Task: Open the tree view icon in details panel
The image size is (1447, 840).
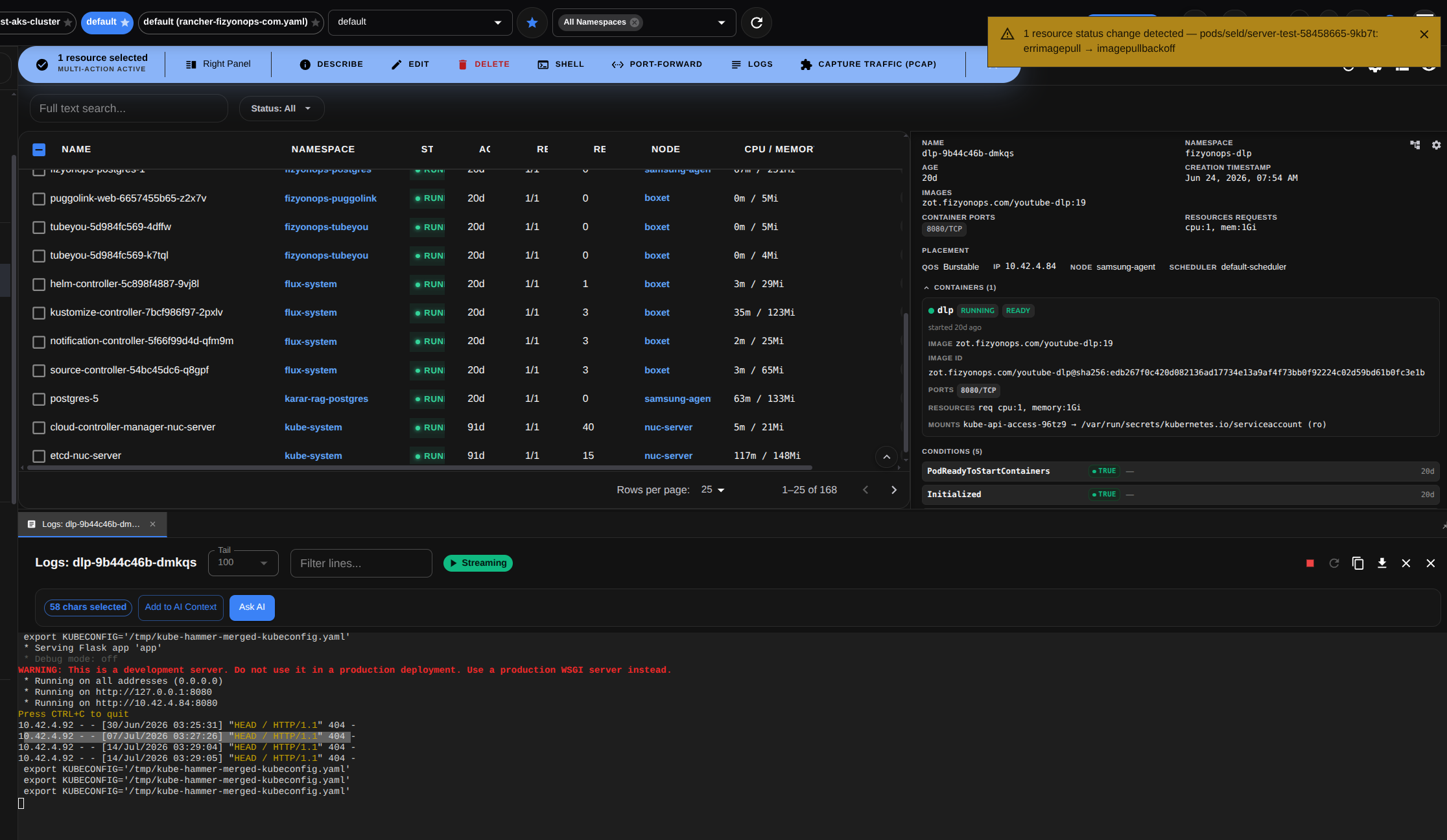Action: point(1415,145)
